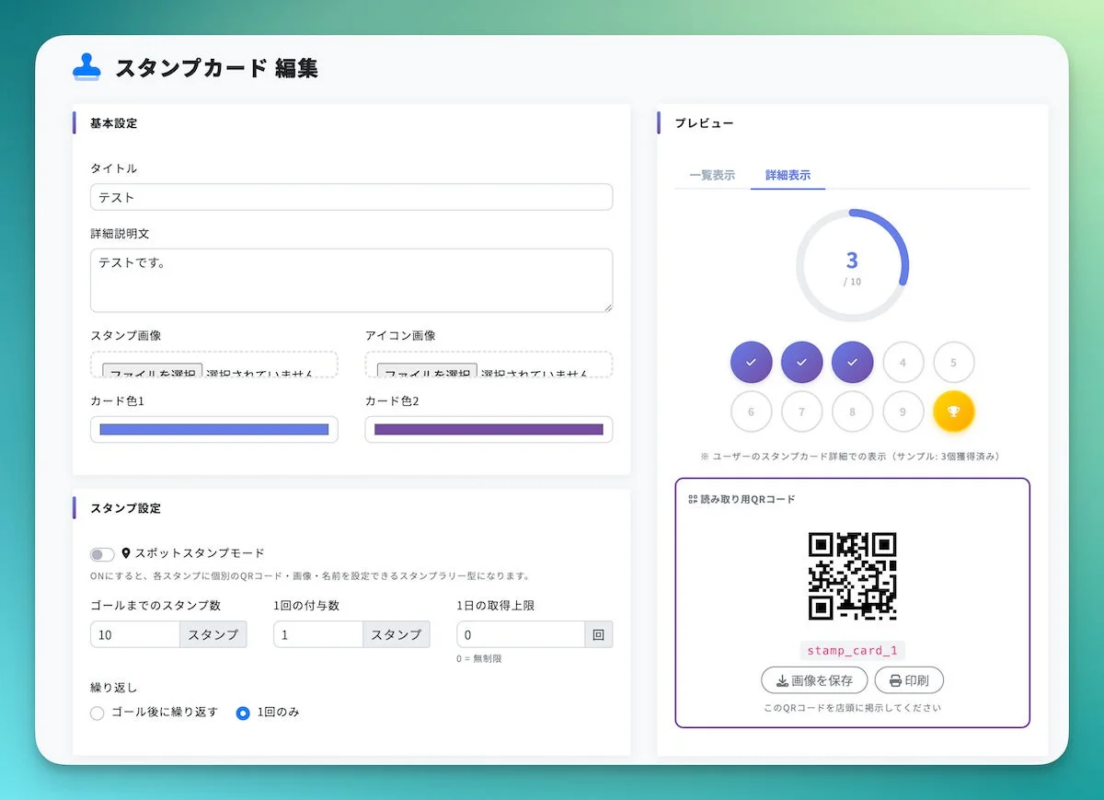The image size is (1104, 800).
Task: Click the location pin icon near スポットスタンプモード
Action: point(124,553)
